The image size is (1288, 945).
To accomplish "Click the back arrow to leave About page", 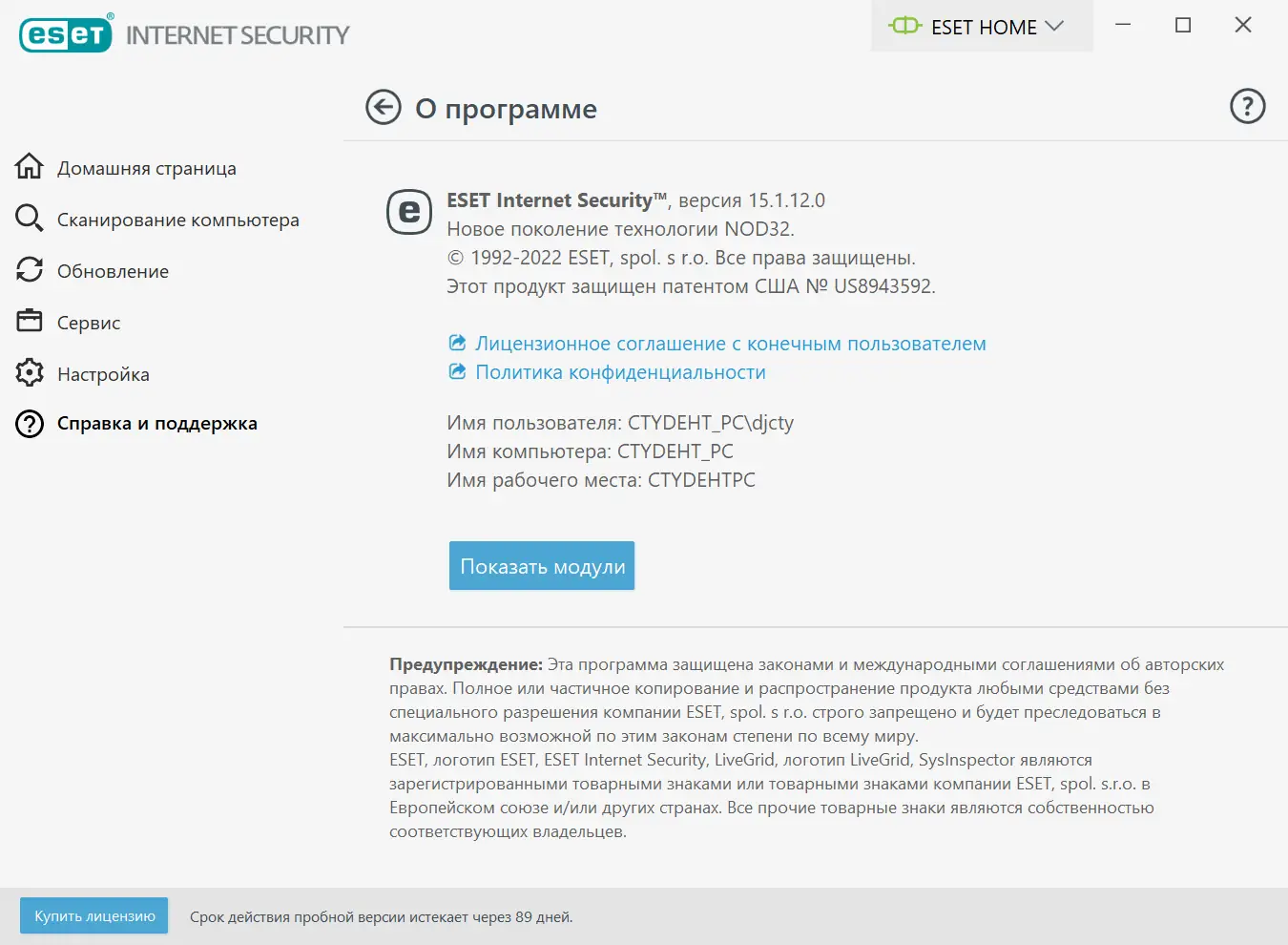I will pyautogui.click(x=383, y=108).
